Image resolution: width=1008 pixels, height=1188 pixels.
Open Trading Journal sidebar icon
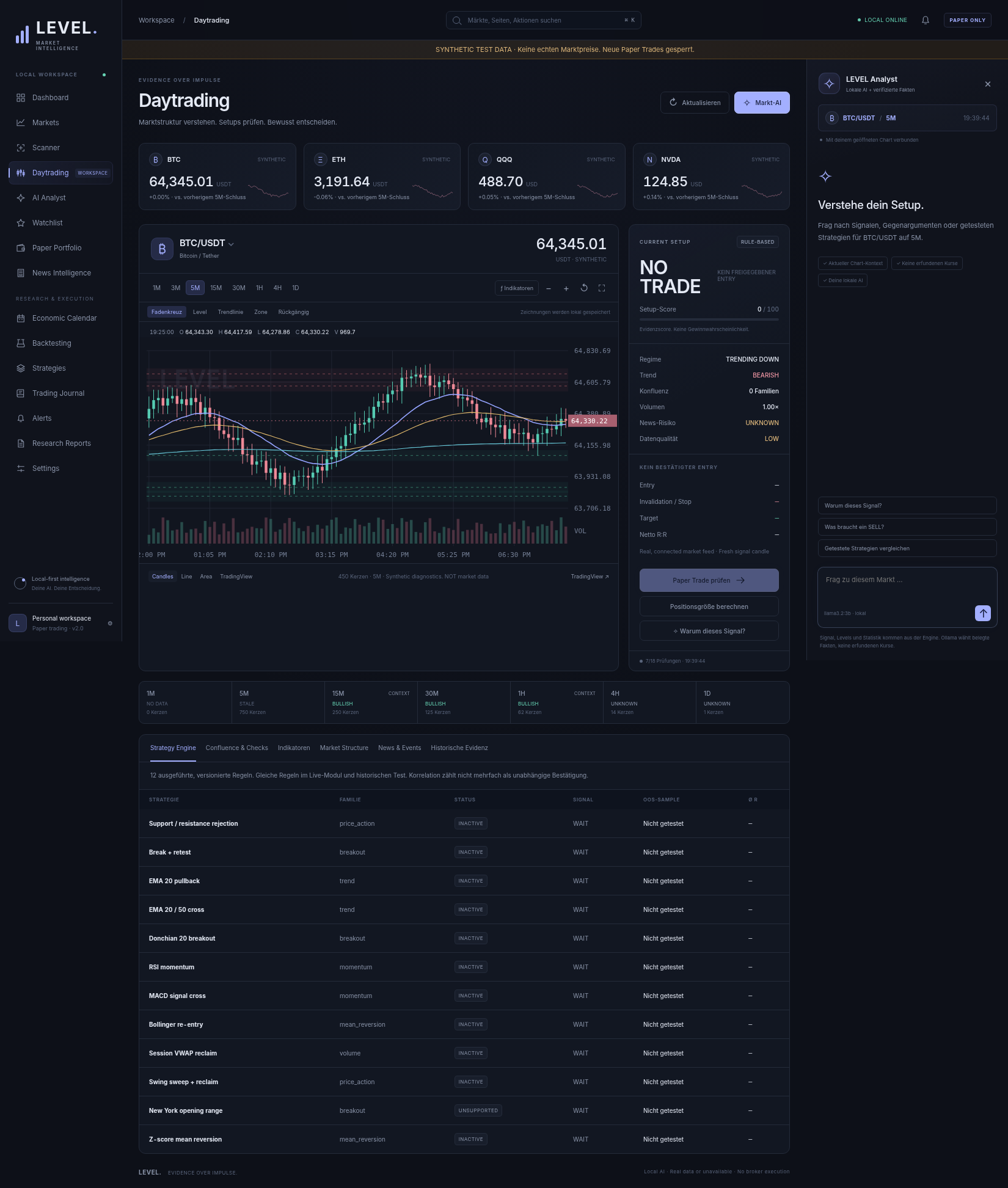click(x=21, y=393)
